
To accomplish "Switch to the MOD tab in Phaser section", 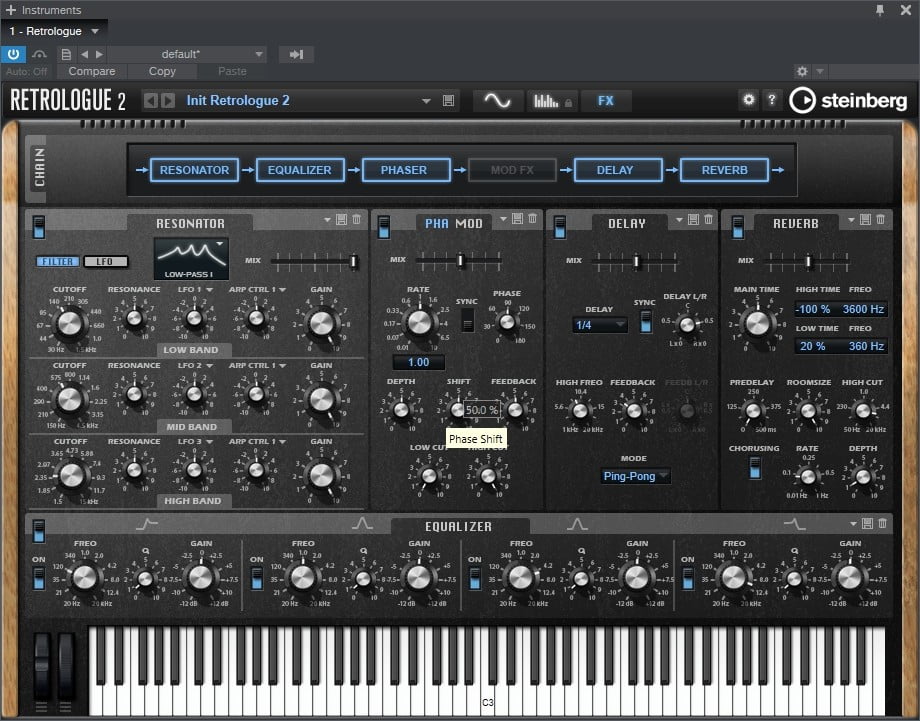I will (469, 224).
